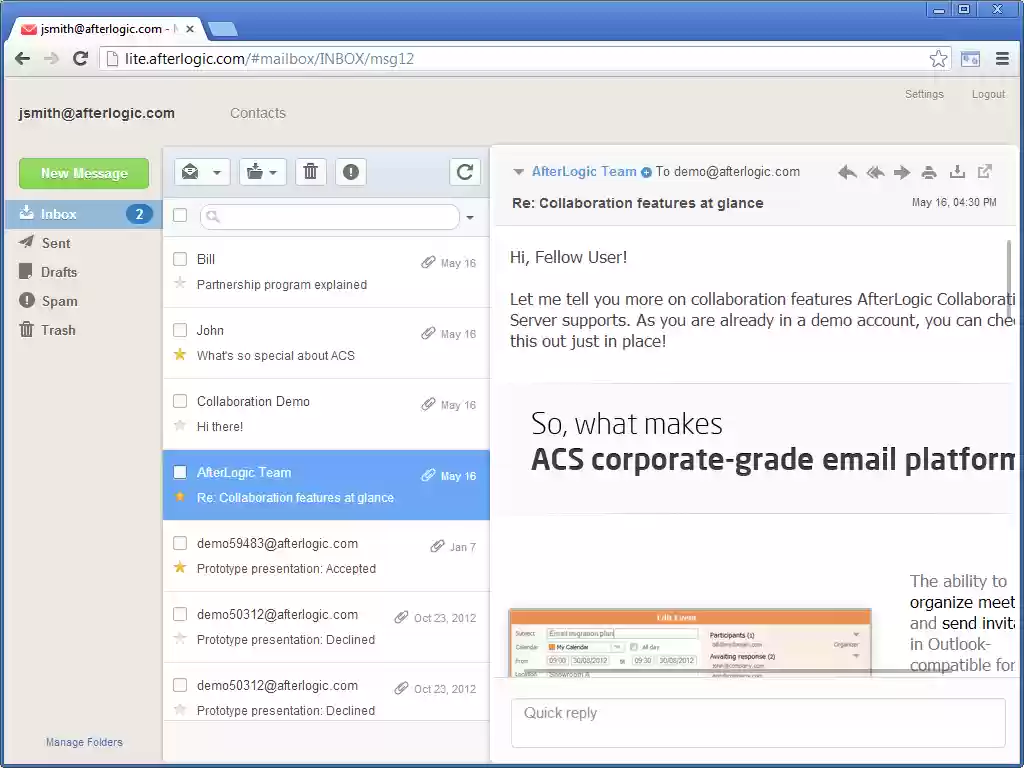
Task: Open the Settings page
Action: [x=923, y=93]
